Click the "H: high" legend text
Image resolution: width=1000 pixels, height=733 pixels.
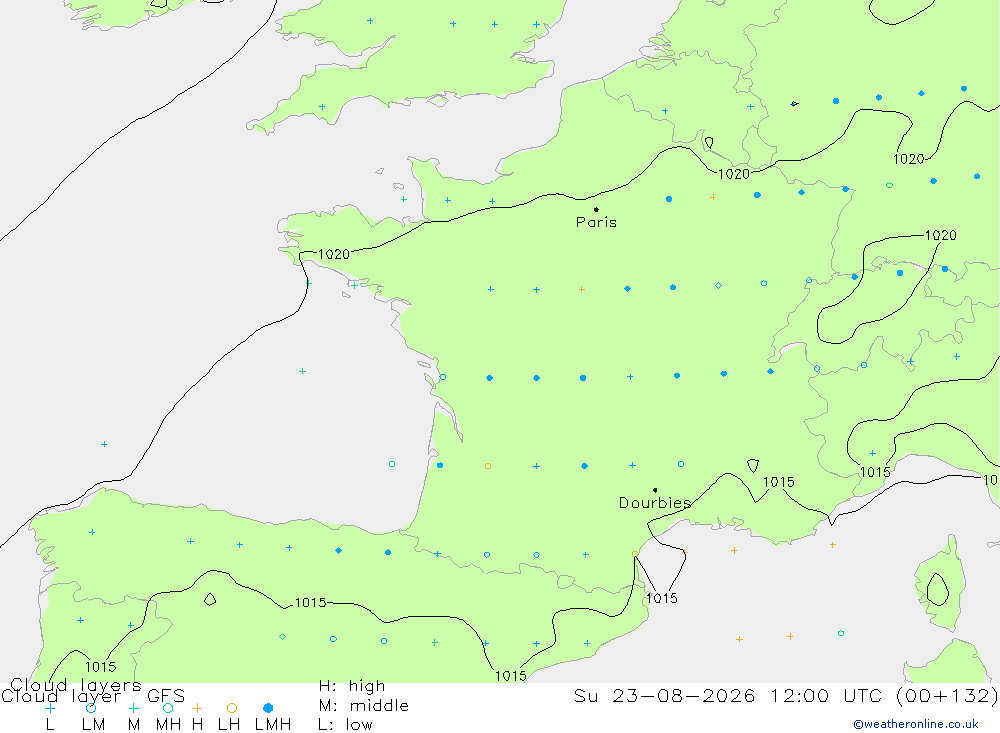pos(352,686)
